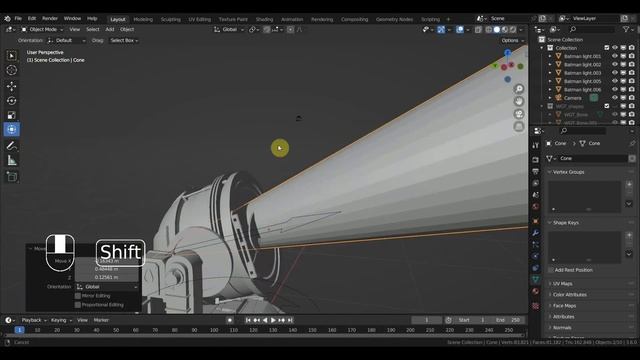
Task: Open the viewport Add menu
Action: pos(110,29)
